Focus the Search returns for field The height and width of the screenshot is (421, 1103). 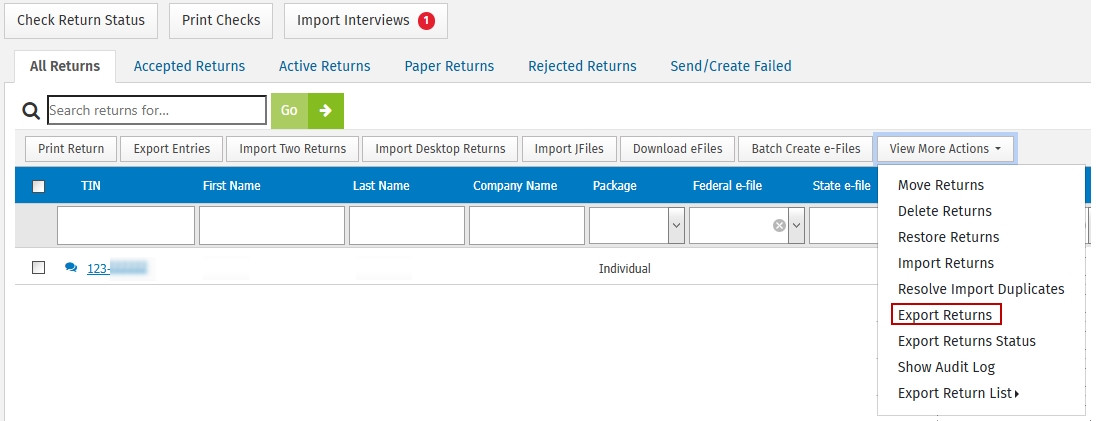coord(157,111)
